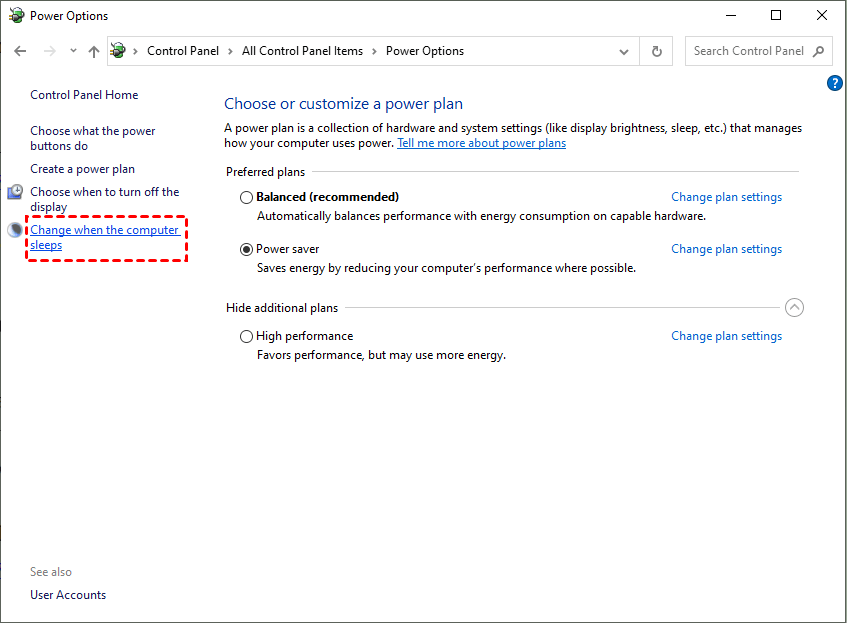The image size is (847, 623).
Task: Click the moon icon beside sleep settings
Action: tap(16, 230)
